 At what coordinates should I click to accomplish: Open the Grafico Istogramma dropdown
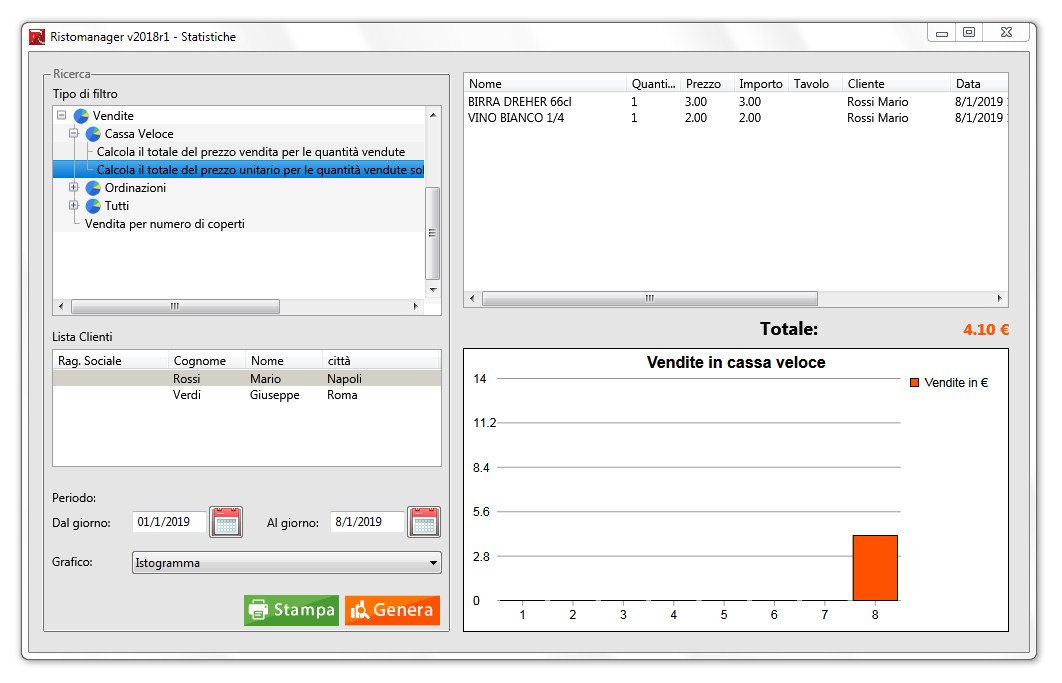(x=286, y=563)
